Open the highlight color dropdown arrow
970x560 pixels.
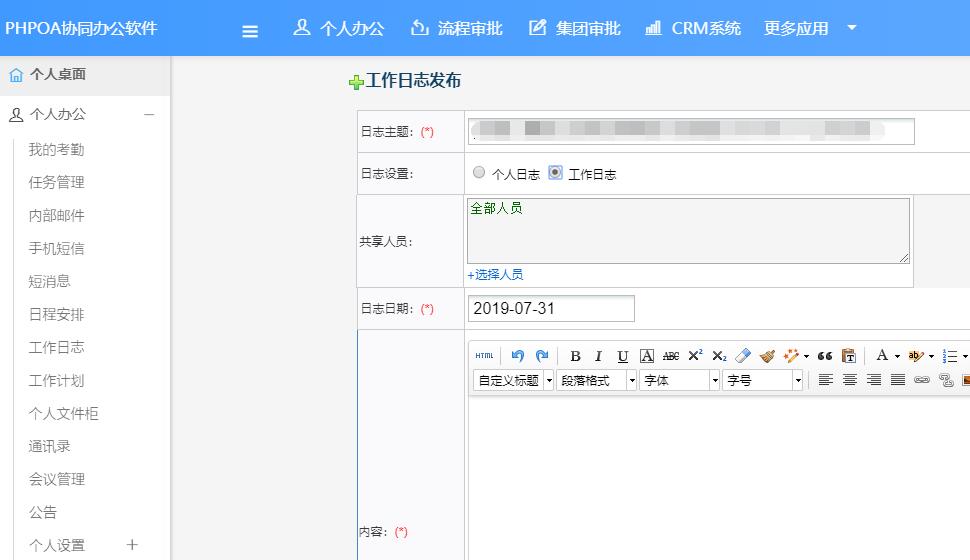tap(931, 356)
